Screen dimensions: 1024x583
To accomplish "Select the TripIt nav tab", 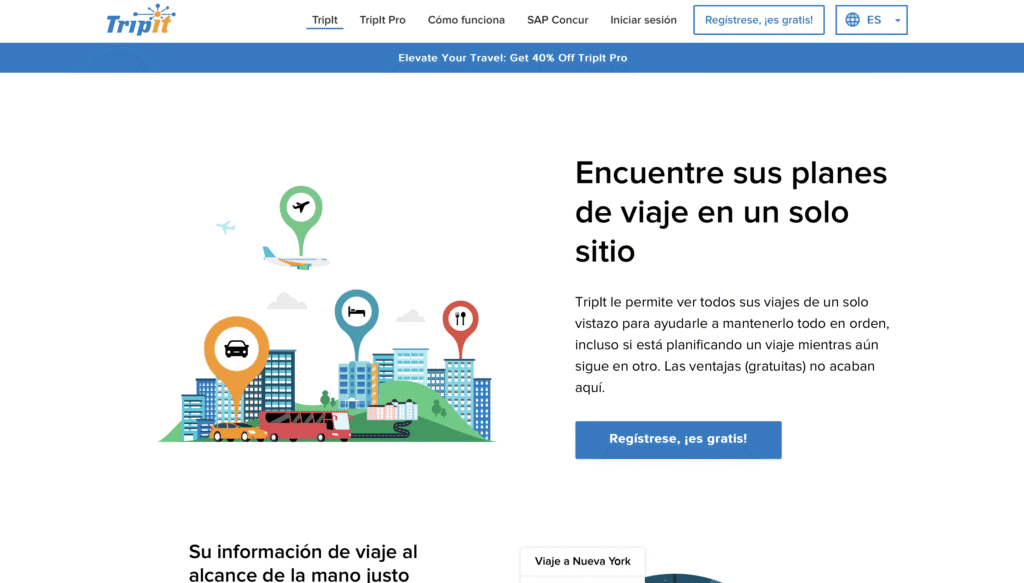I will 325,20.
